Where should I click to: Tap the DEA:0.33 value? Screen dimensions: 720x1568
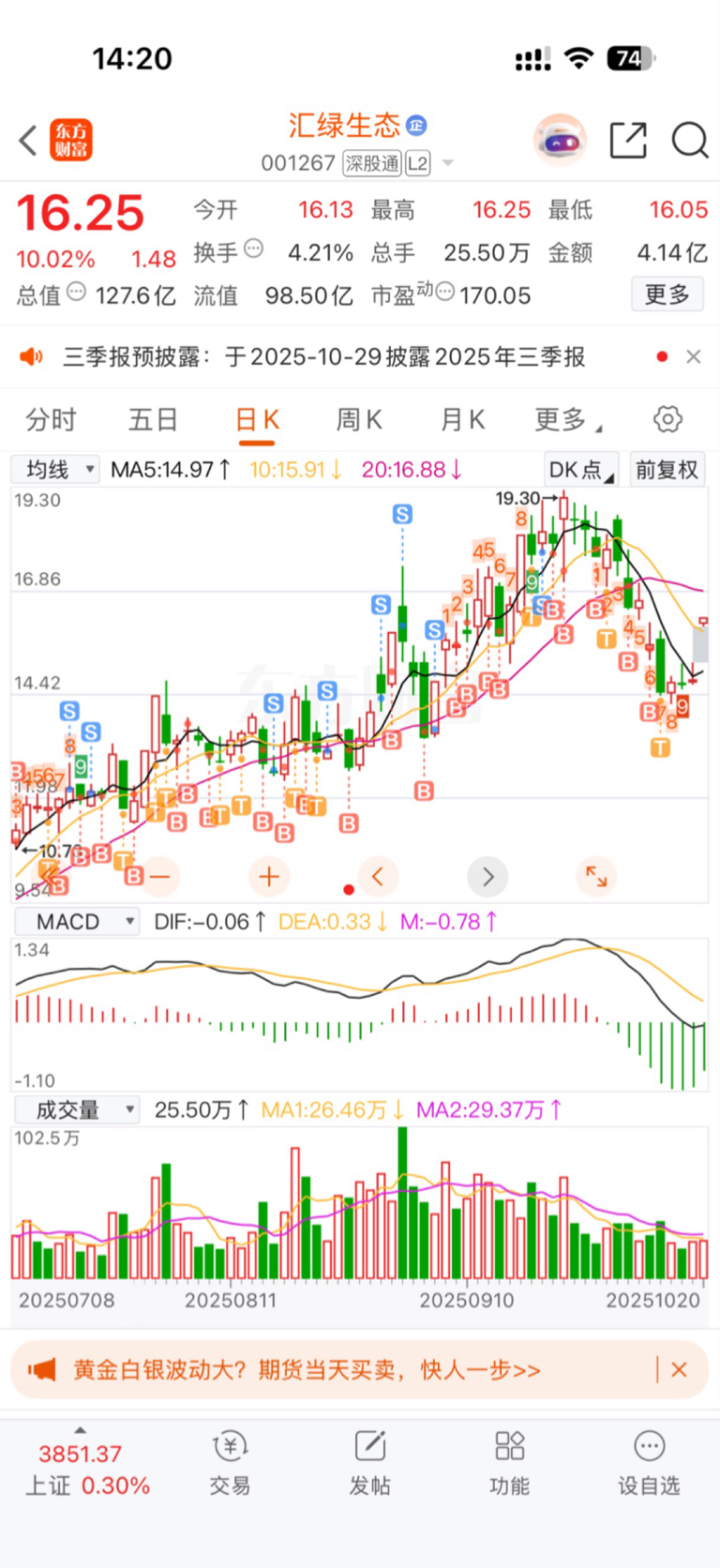tap(334, 922)
